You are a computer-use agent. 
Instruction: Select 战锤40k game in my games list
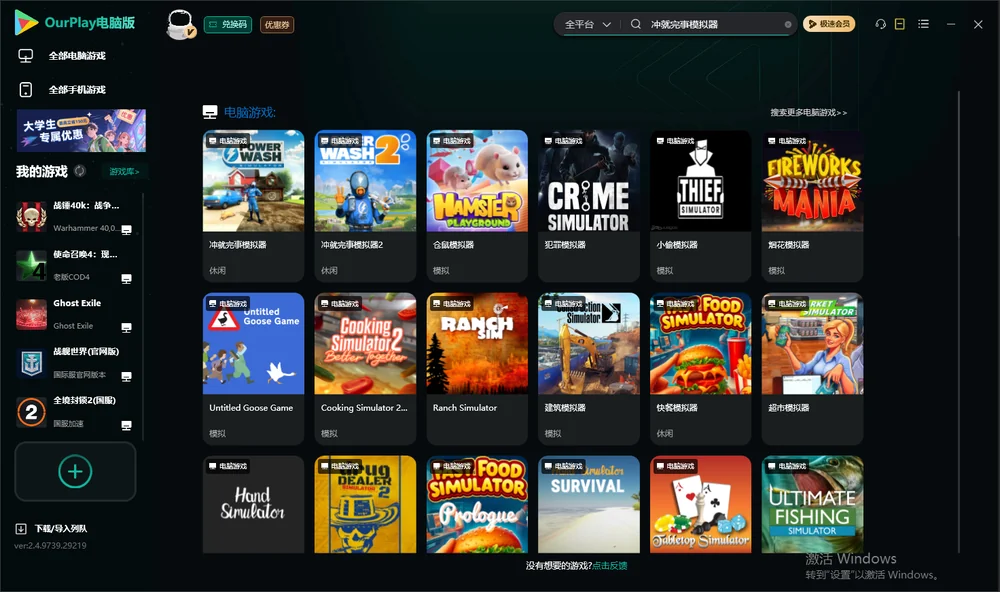click(75, 217)
